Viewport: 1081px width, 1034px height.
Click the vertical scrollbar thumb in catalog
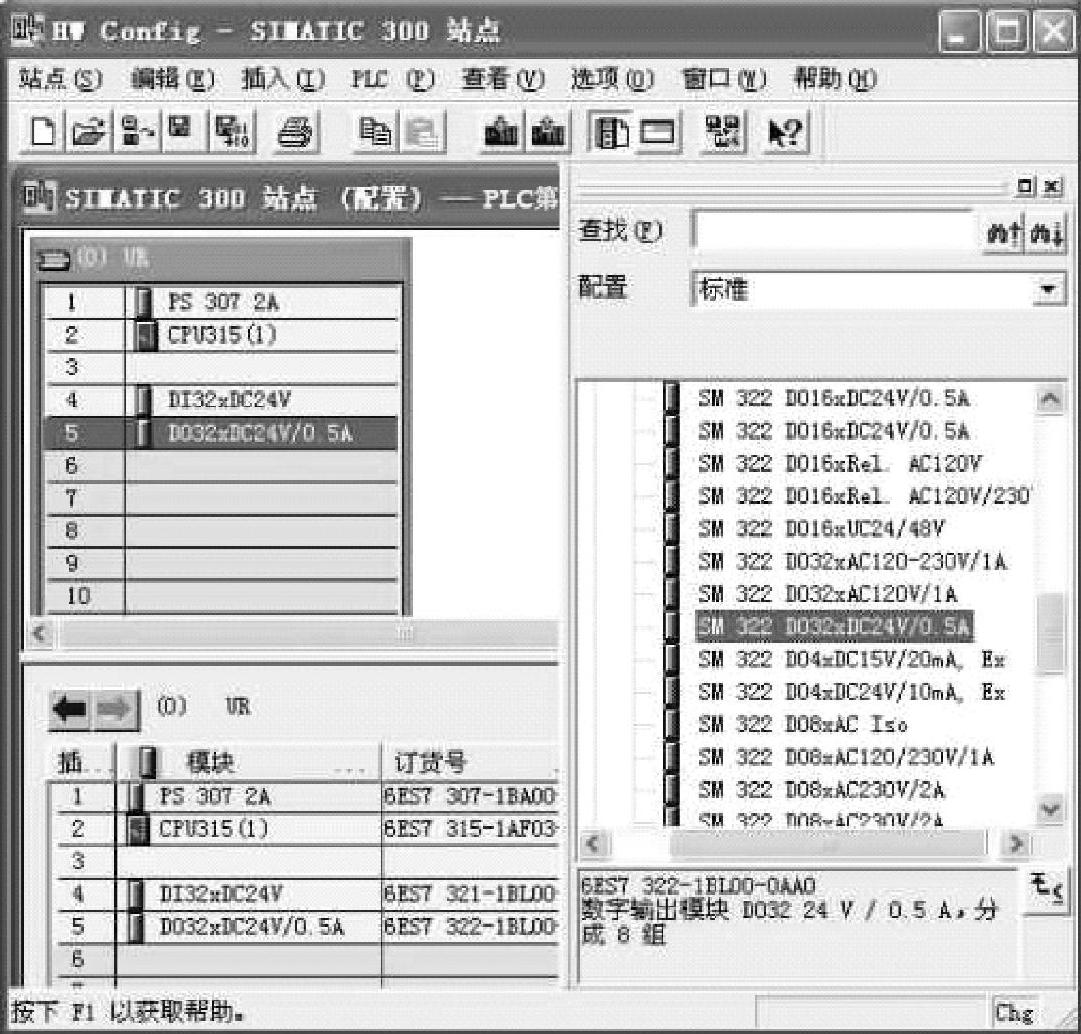tap(1050, 633)
